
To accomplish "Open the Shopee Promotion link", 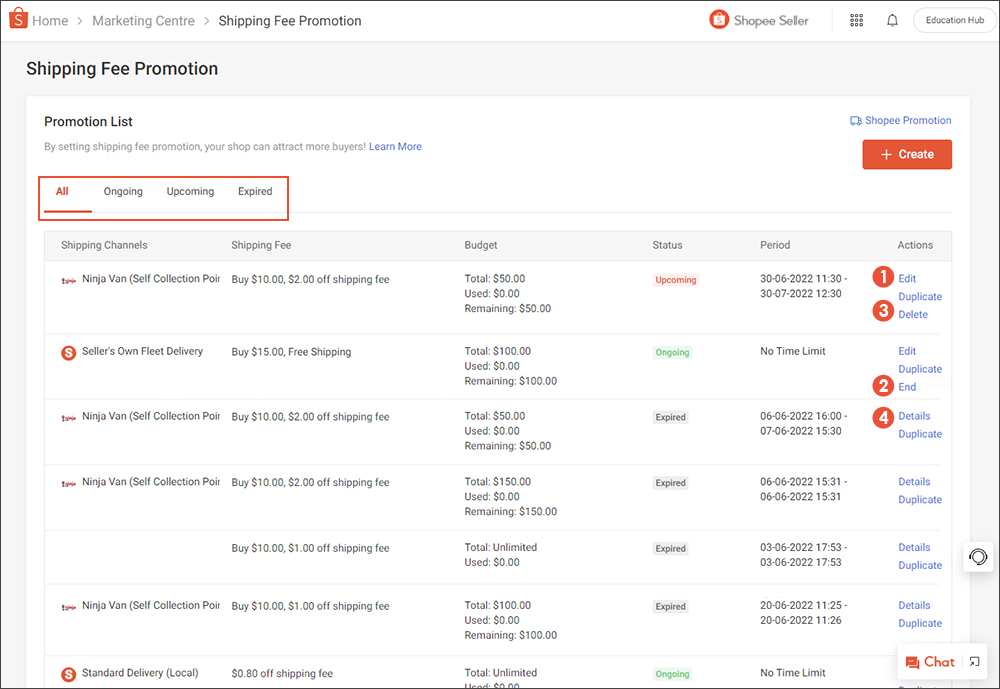I will [901, 120].
